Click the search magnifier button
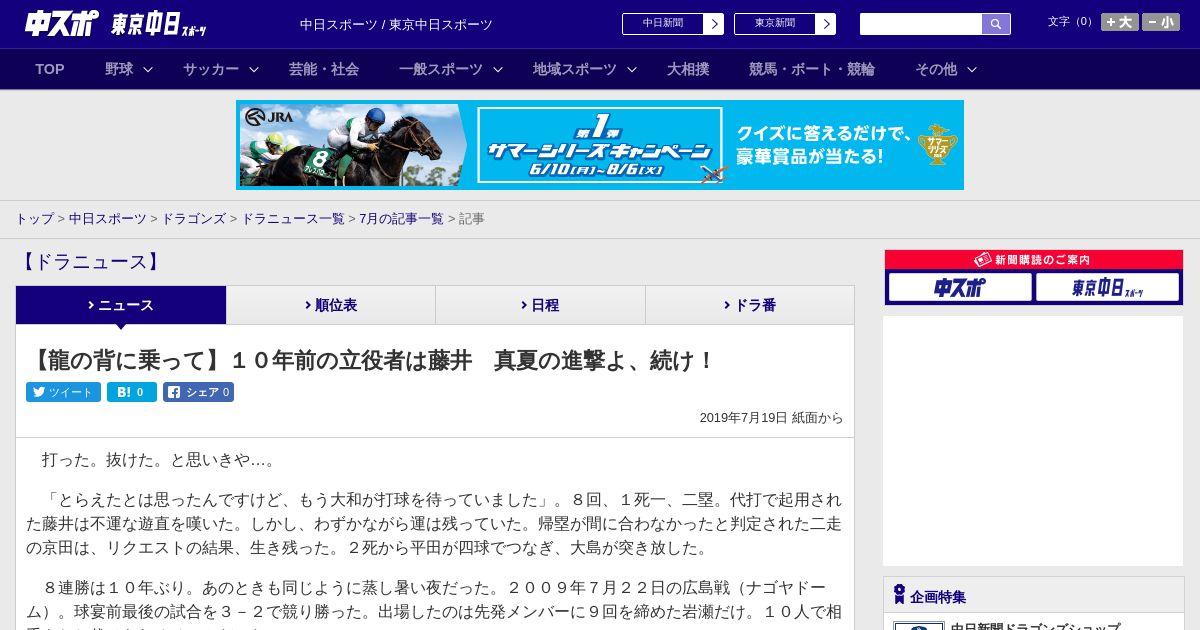The height and width of the screenshot is (630, 1200). [x=996, y=24]
